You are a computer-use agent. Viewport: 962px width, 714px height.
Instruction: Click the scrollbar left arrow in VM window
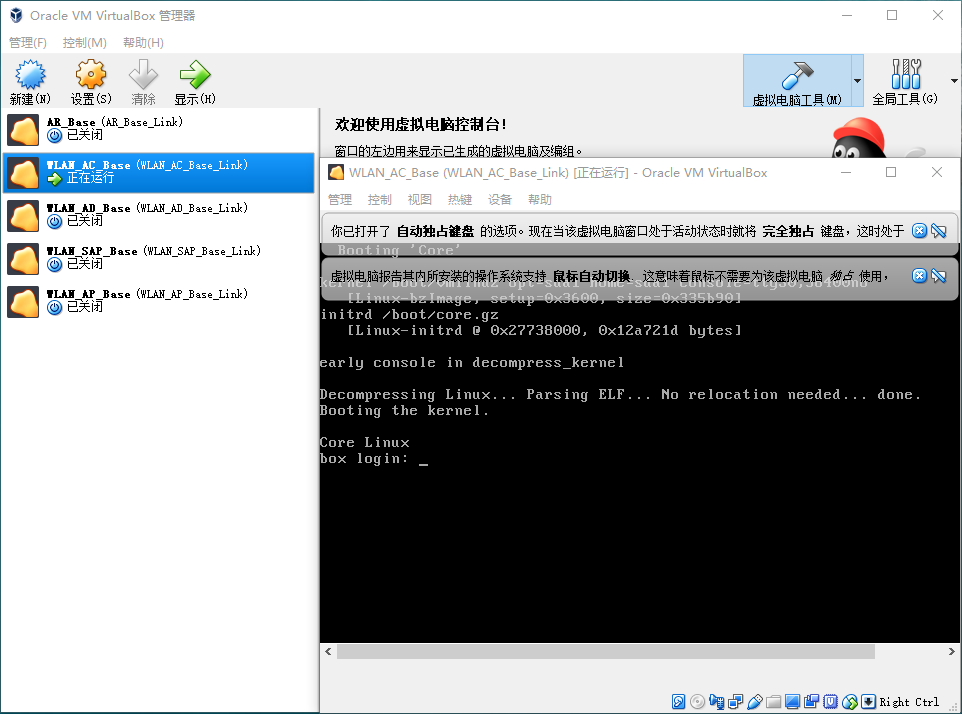pyautogui.click(x=328, y=651)
